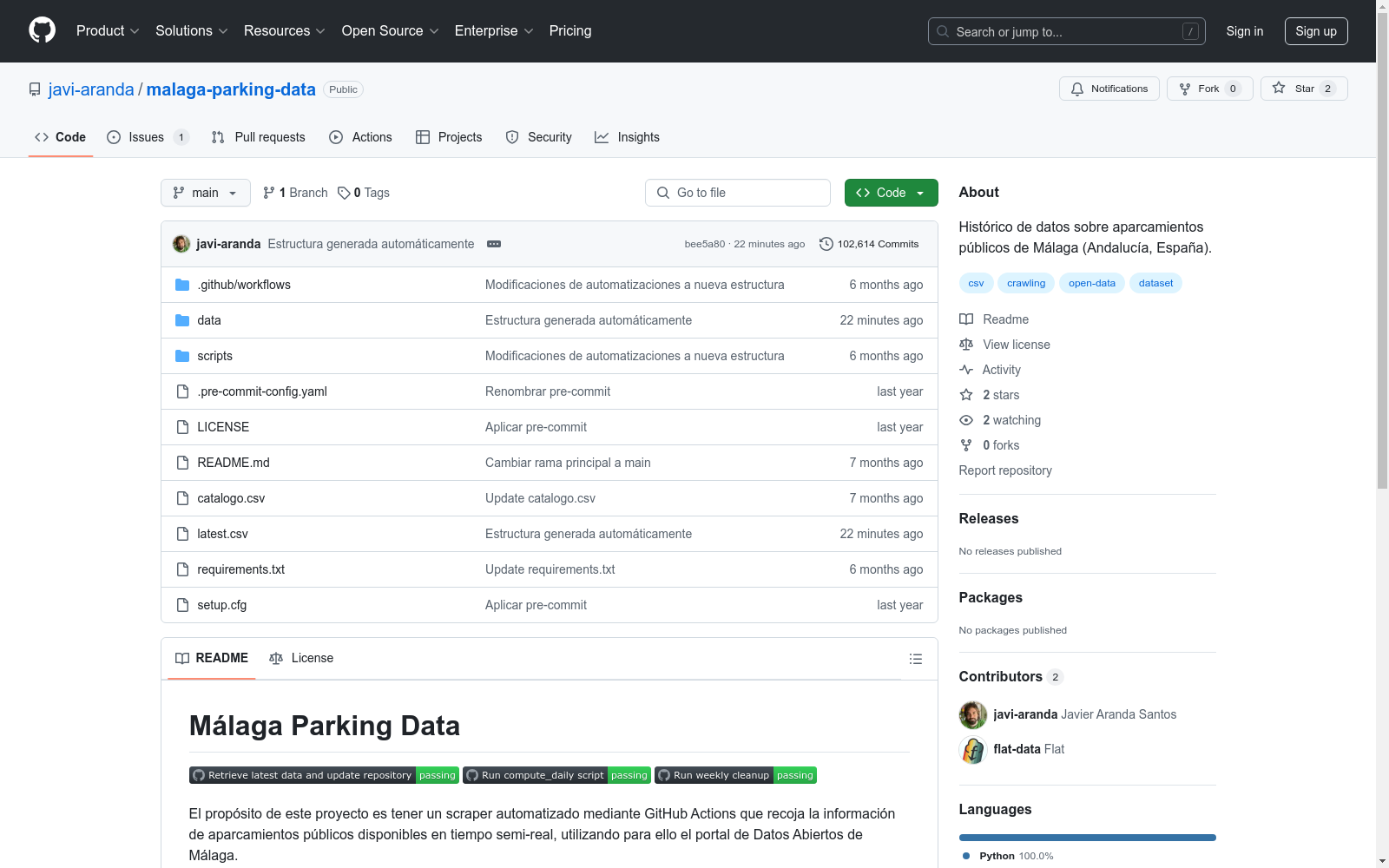Open the Open Source dropdown
The image size is (1389, 868).
point(391,30)
